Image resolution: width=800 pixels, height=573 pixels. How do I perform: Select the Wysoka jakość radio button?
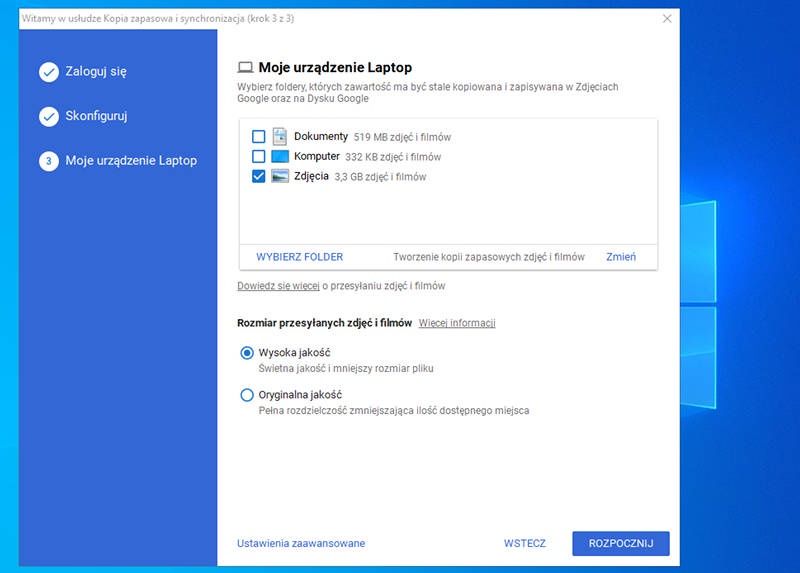(x=247, y=353)
